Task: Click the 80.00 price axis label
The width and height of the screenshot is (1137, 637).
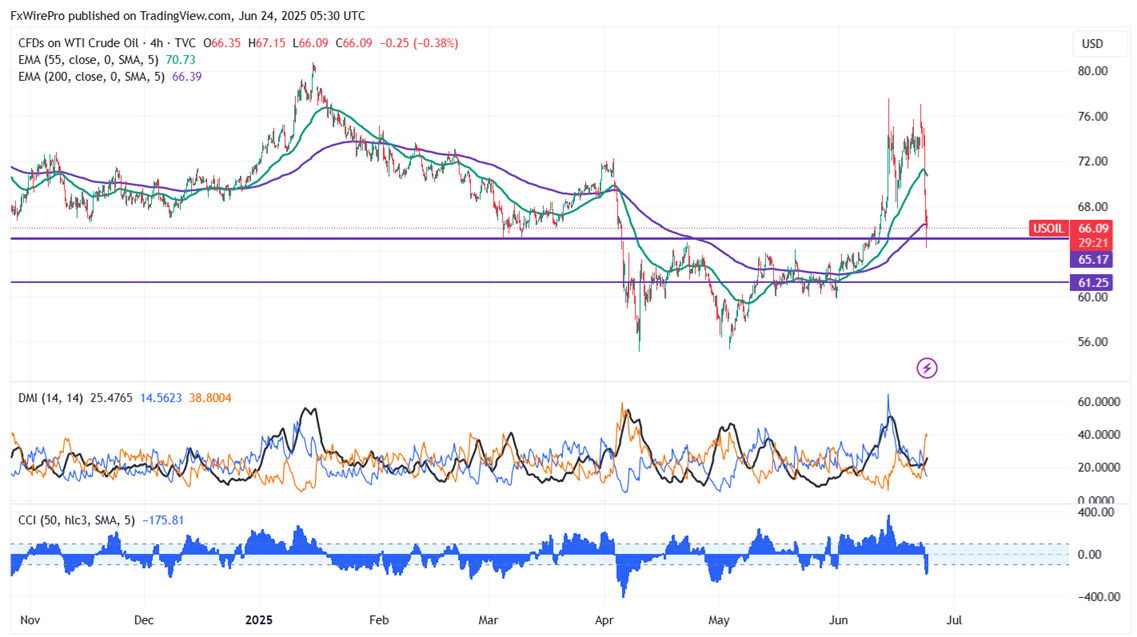Action: tap(1093, 71)
